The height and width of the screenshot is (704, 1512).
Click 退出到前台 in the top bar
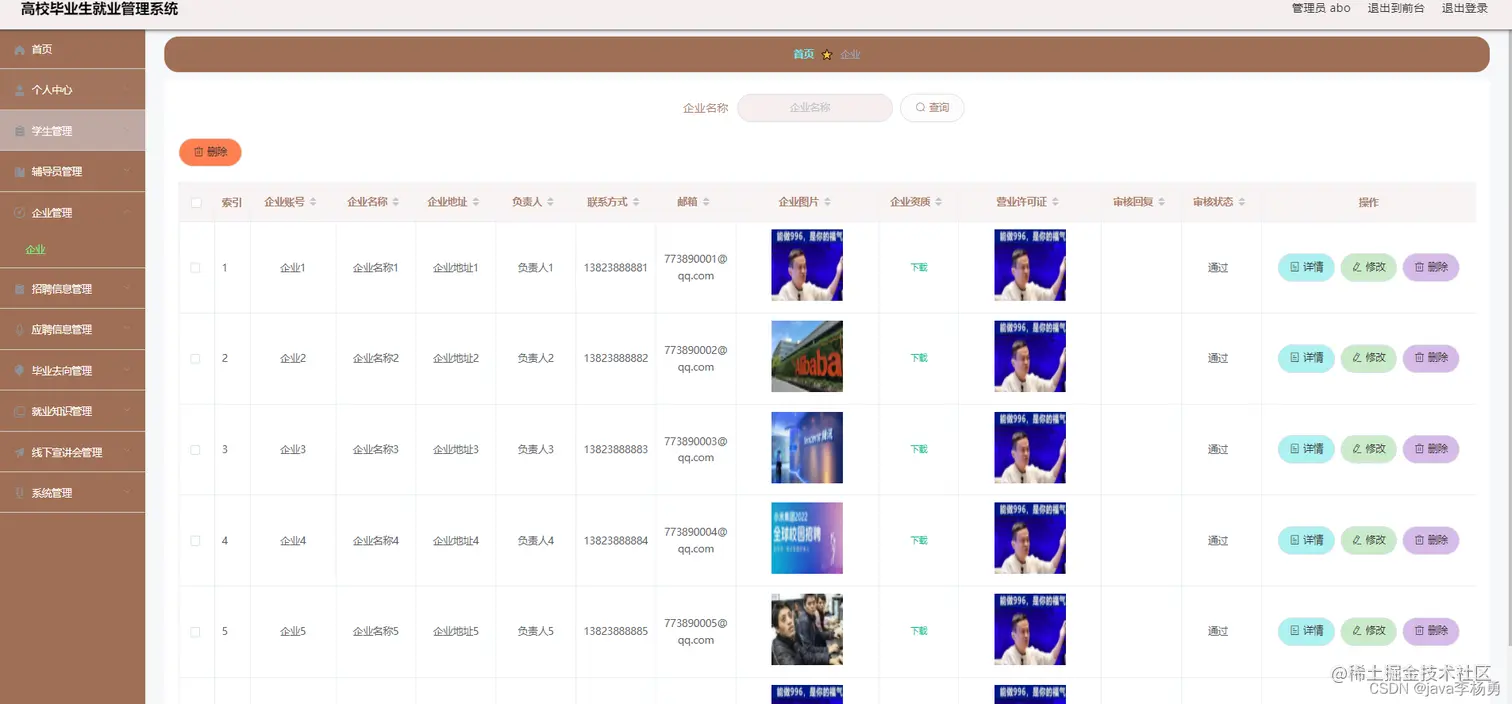coord(1396,8)
